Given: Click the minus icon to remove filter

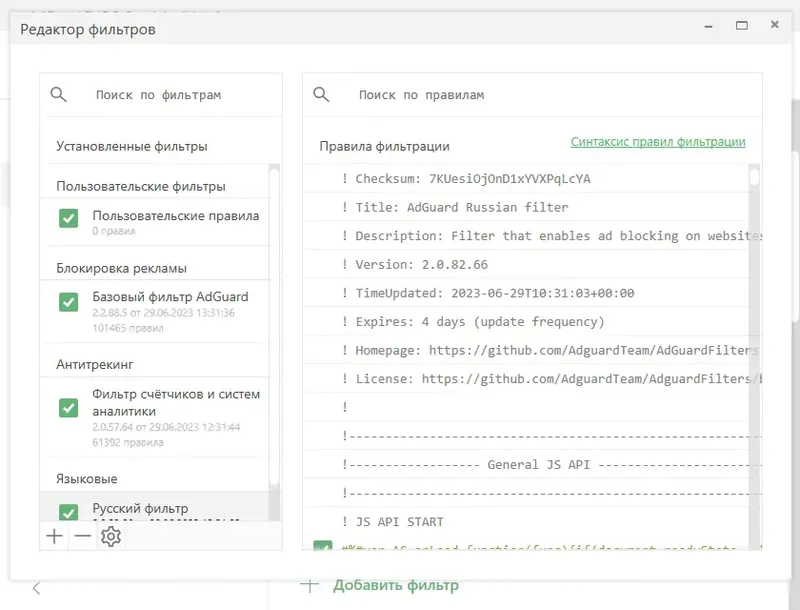Looking at the screenshot, I should click(x=82, y=536).
